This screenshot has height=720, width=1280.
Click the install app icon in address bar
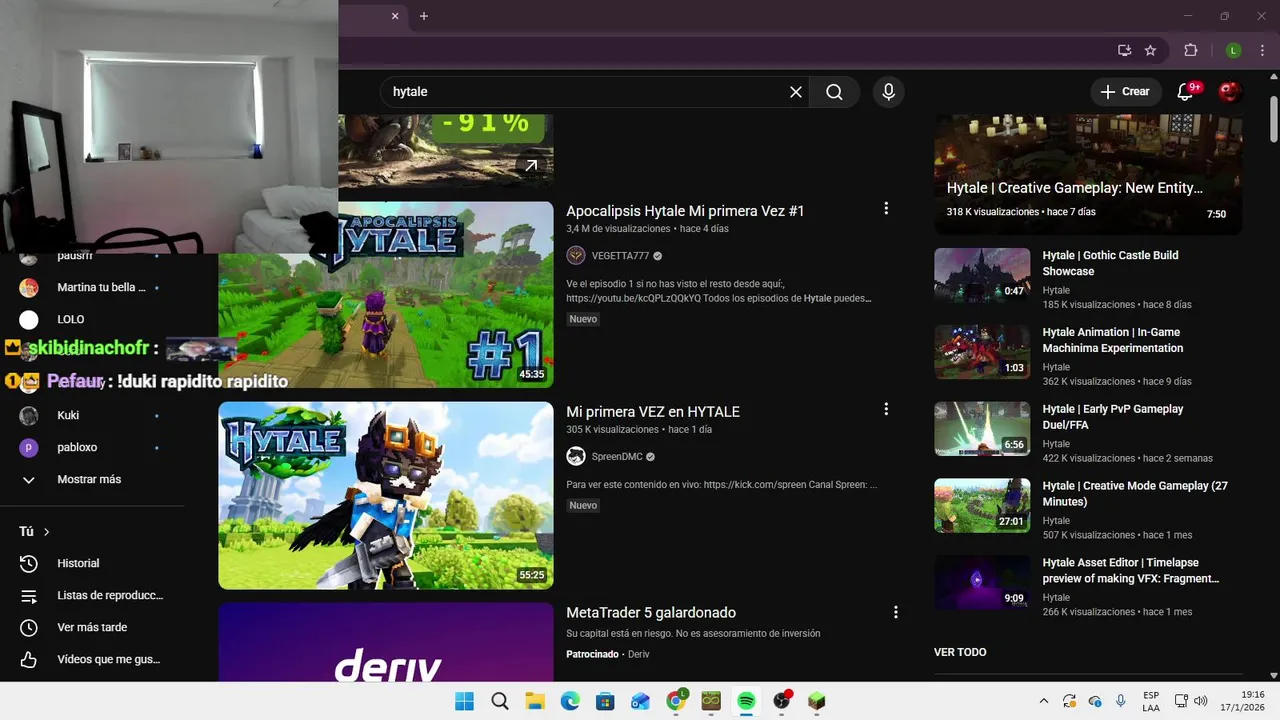[1124, 51]
